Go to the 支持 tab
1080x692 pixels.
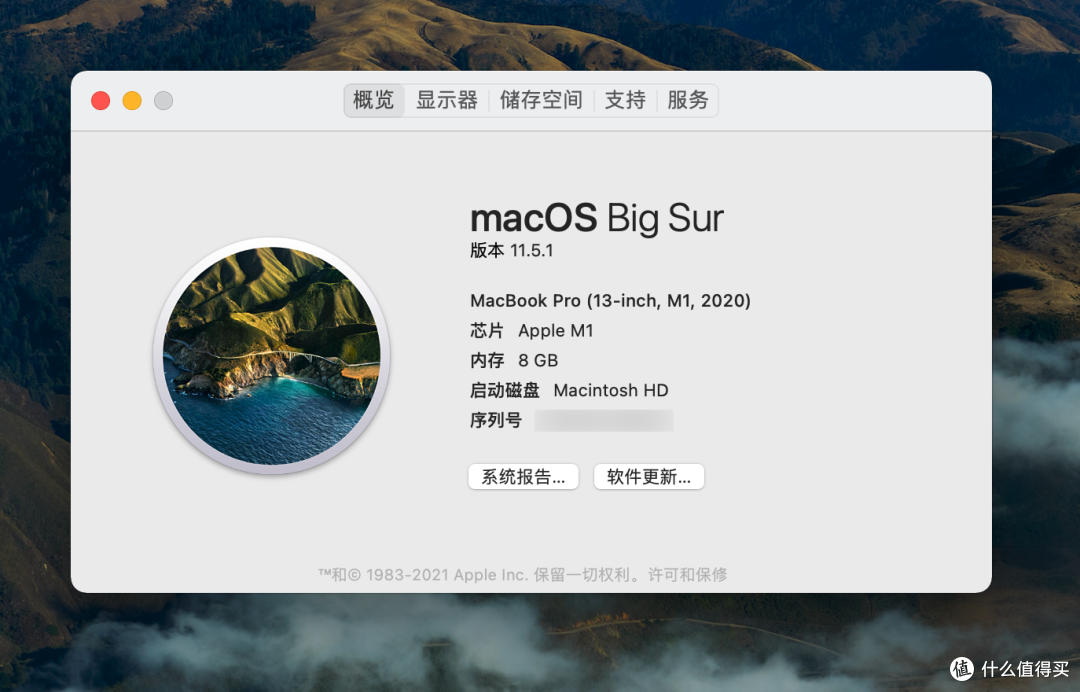tap(625, 101)
